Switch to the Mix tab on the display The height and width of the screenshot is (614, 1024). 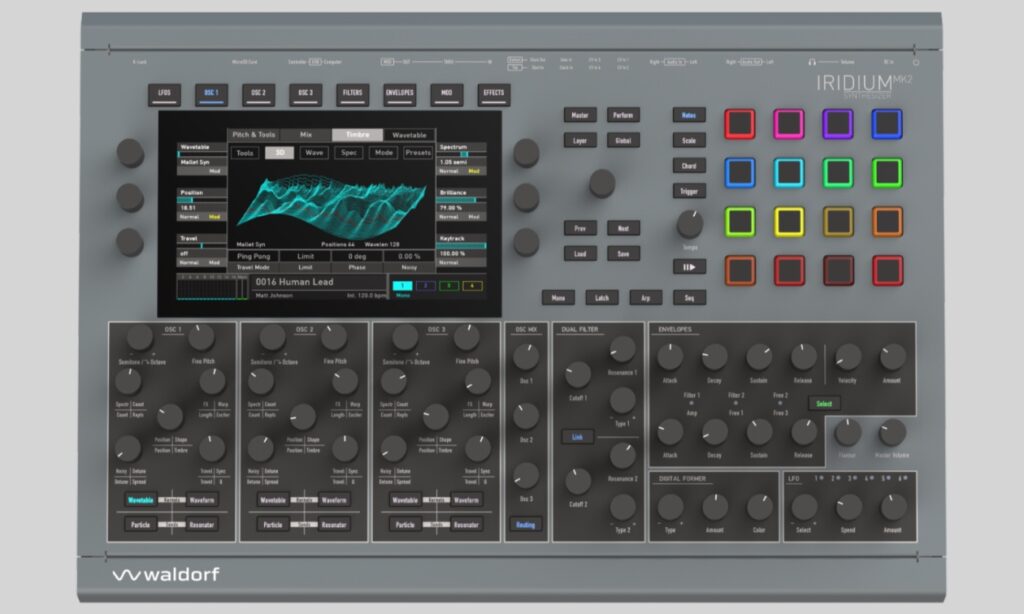[306, 135]
